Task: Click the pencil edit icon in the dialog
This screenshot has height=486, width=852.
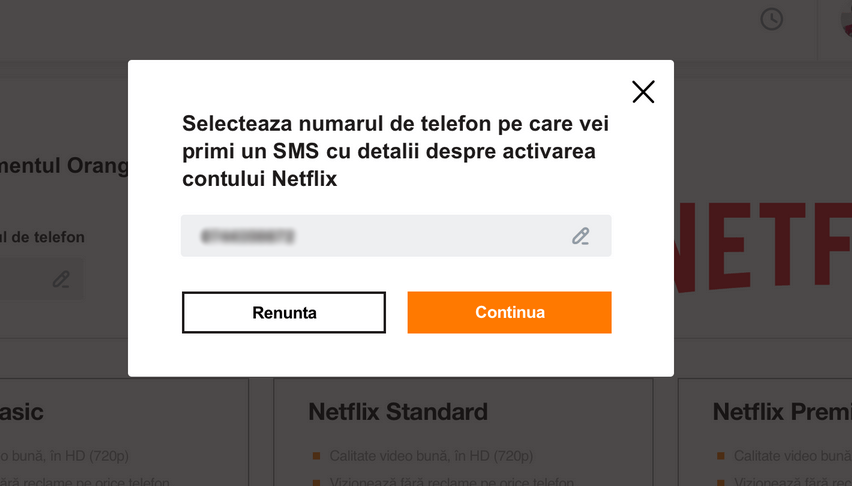Action: [x=580, y=236]
